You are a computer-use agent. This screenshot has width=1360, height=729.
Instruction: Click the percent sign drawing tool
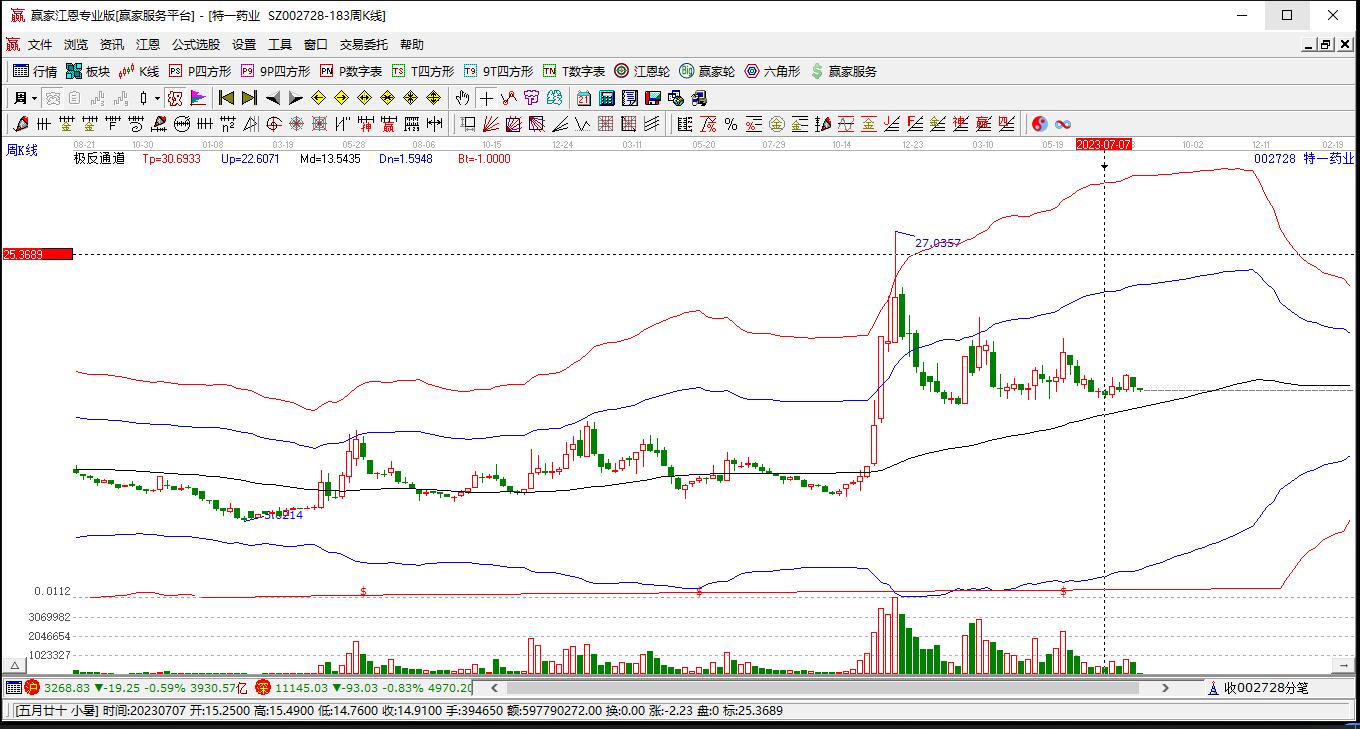pos(731,124)
